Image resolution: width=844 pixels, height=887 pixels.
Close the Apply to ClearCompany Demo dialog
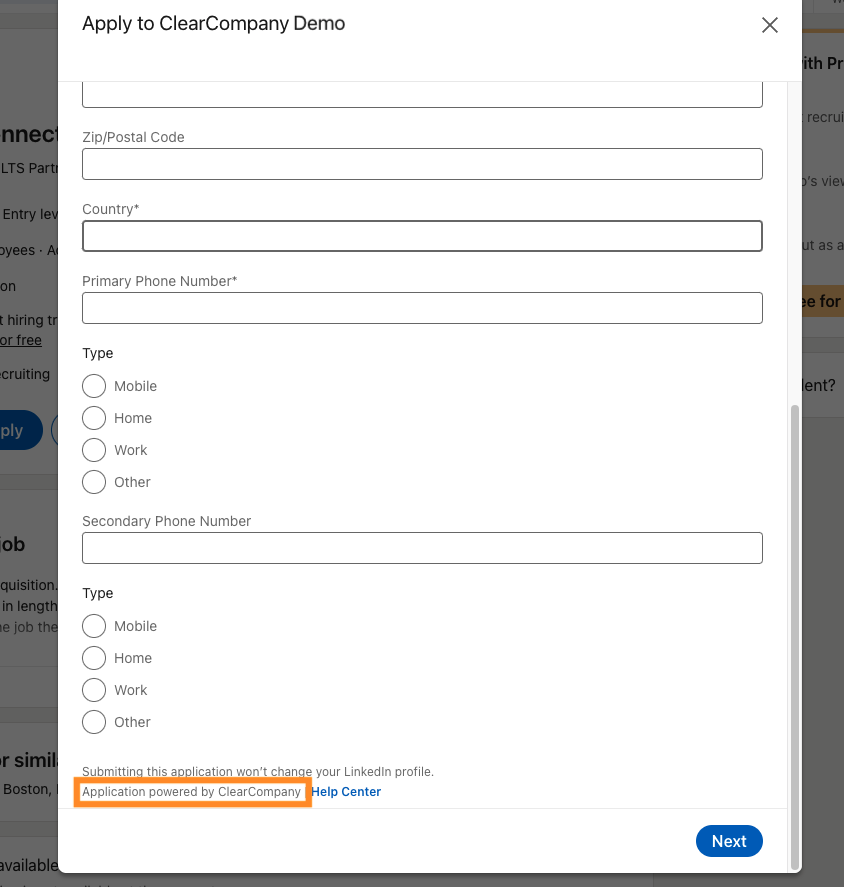click(x=769, y=26)
